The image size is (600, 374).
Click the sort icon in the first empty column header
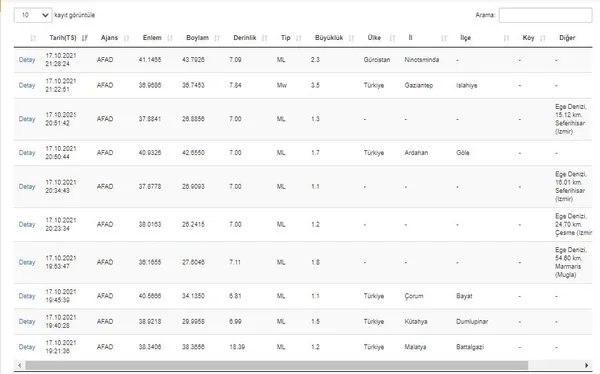pos(33,38)
